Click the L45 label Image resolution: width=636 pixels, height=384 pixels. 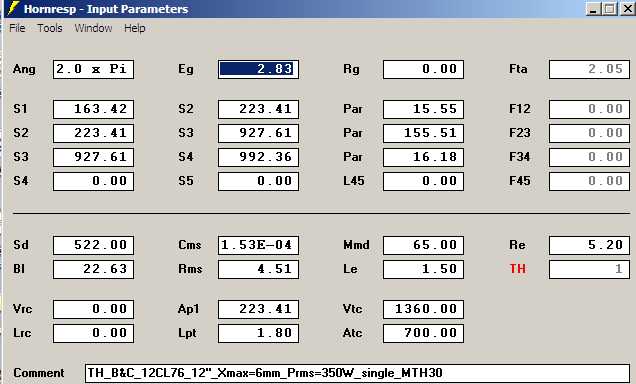click(353, 181)
